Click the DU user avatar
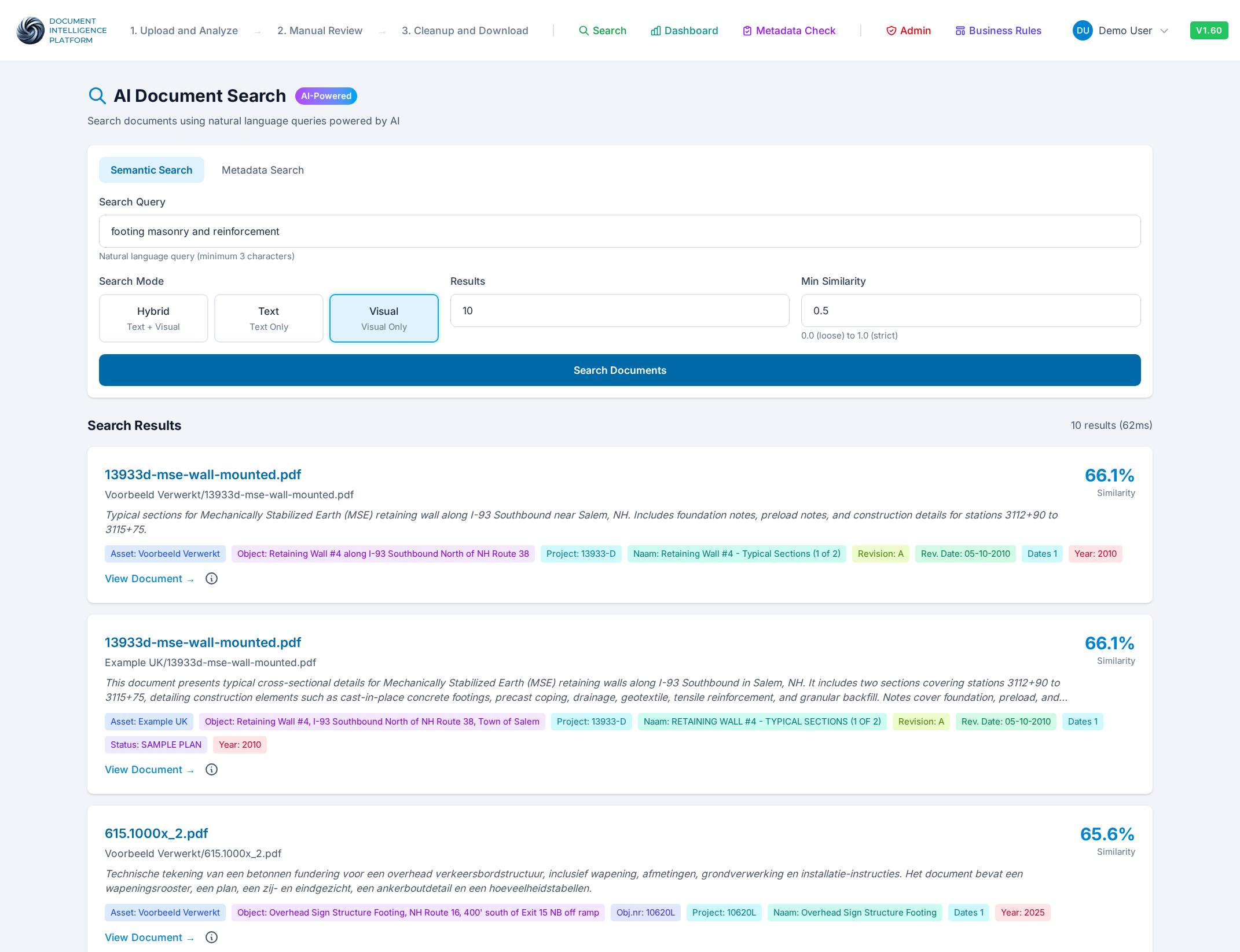 1083,31
